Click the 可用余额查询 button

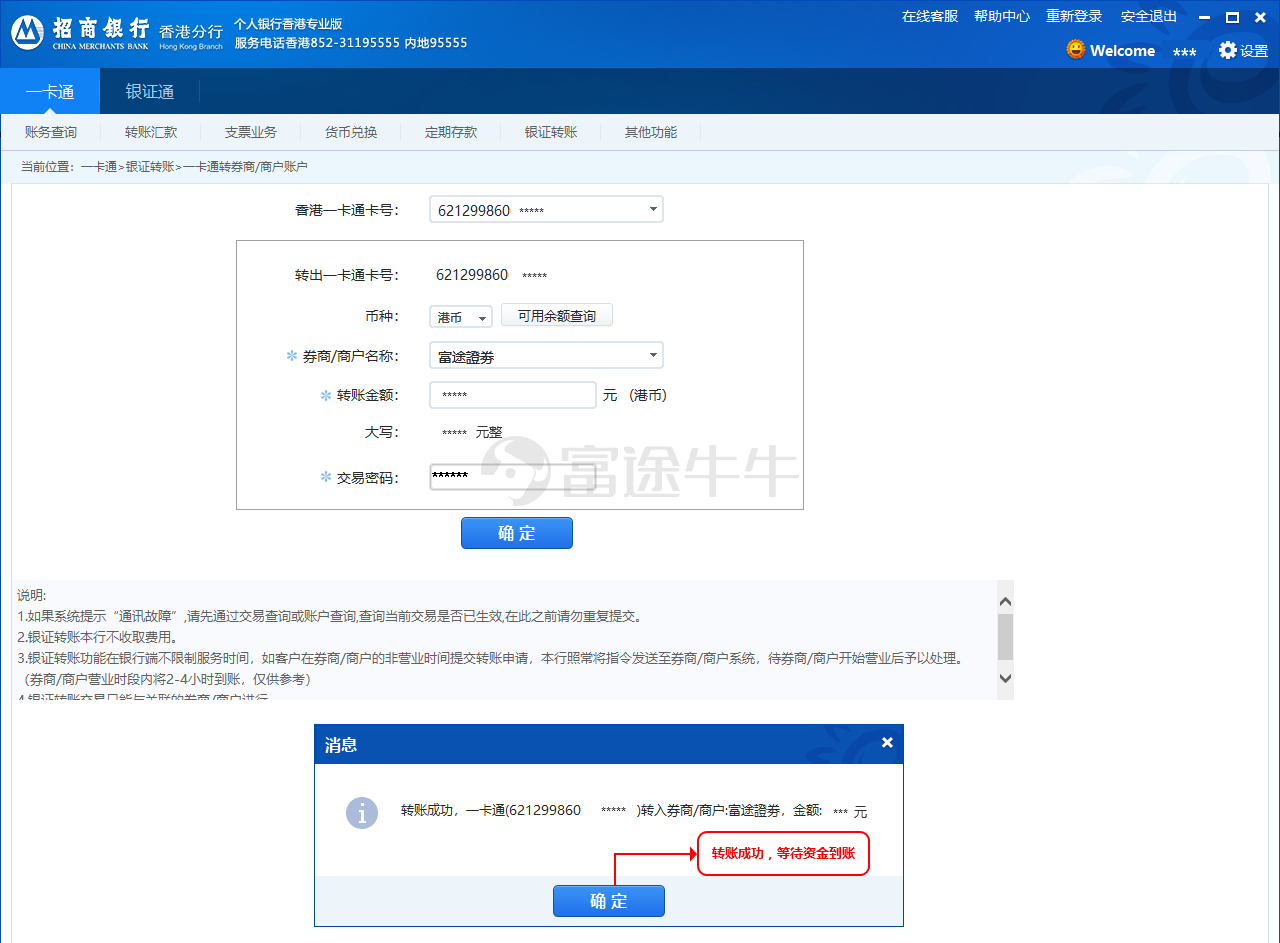(557, 316)
